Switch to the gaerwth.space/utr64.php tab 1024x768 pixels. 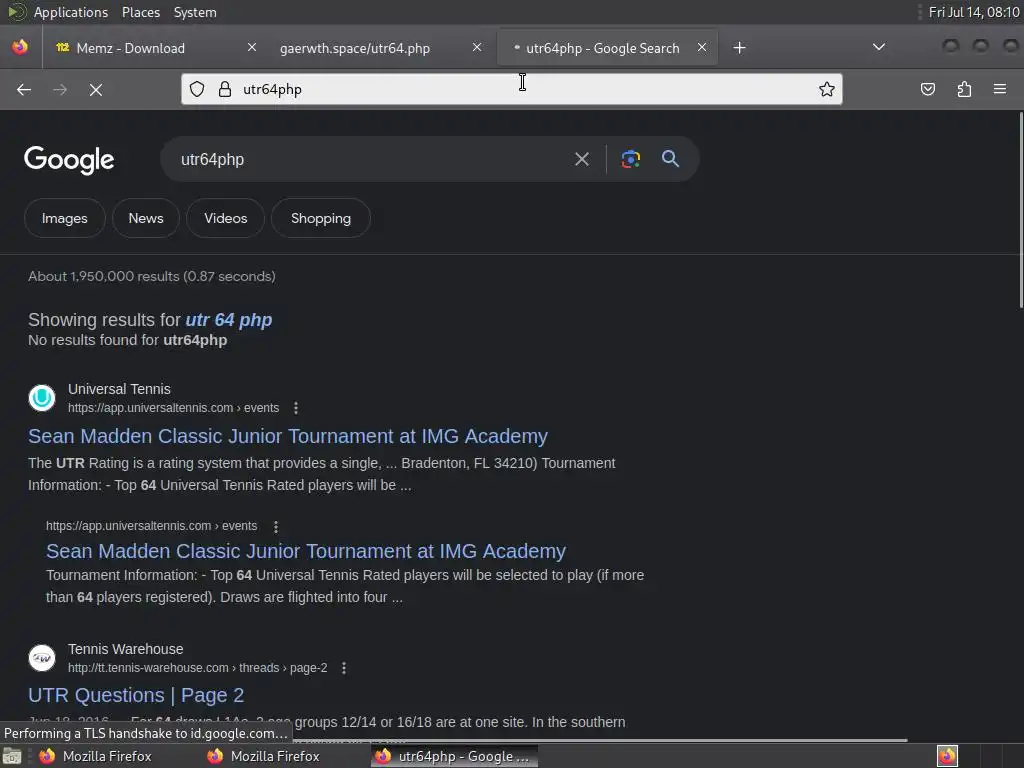(x=381, y=48)
